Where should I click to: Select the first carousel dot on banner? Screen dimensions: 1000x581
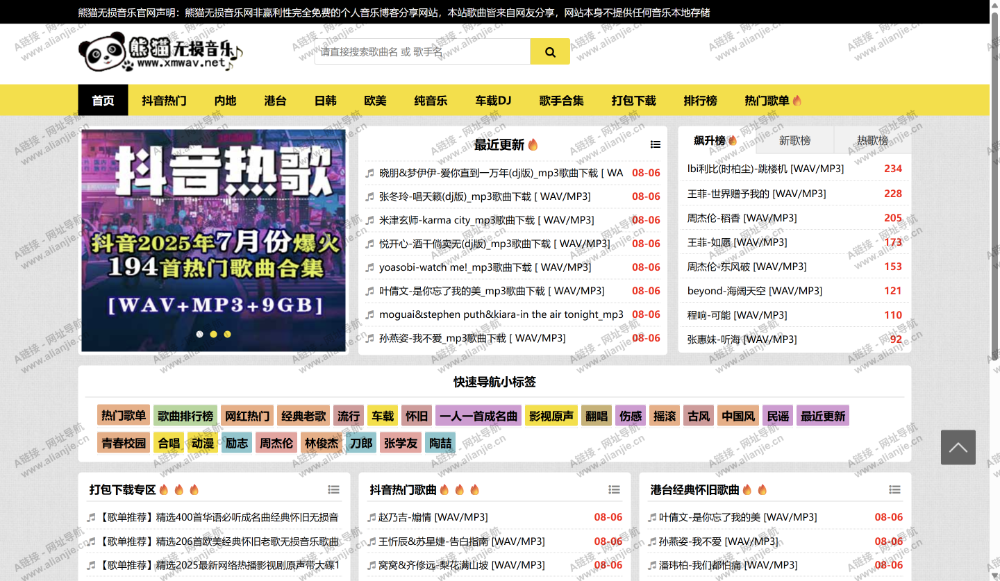click(x=200, y=334)
